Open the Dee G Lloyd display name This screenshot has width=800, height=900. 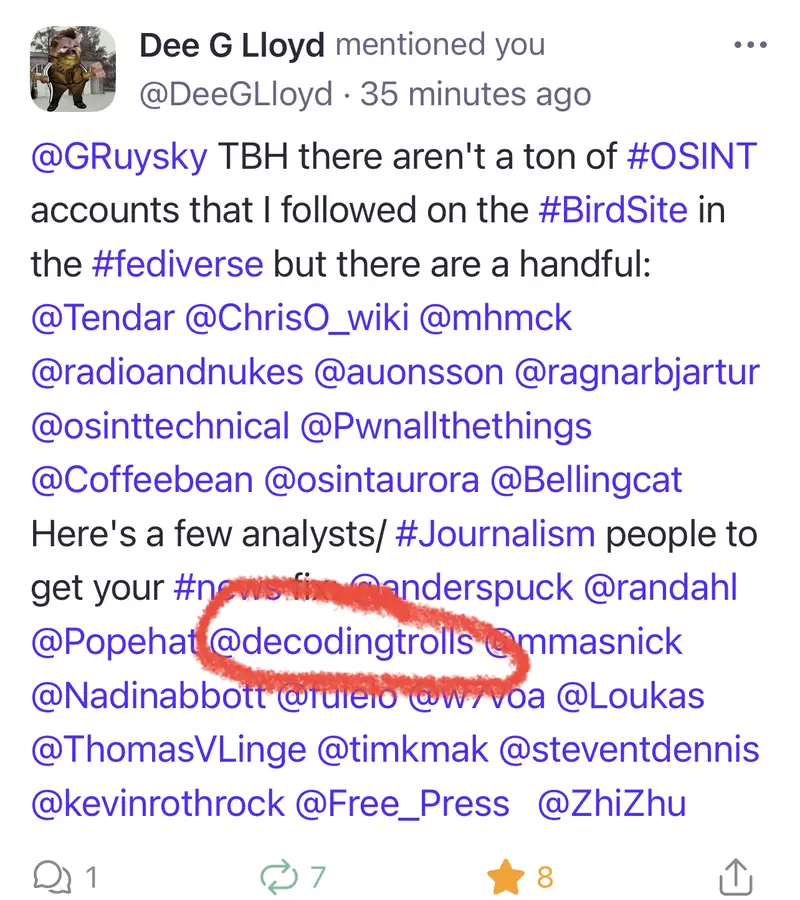point(232,45)
